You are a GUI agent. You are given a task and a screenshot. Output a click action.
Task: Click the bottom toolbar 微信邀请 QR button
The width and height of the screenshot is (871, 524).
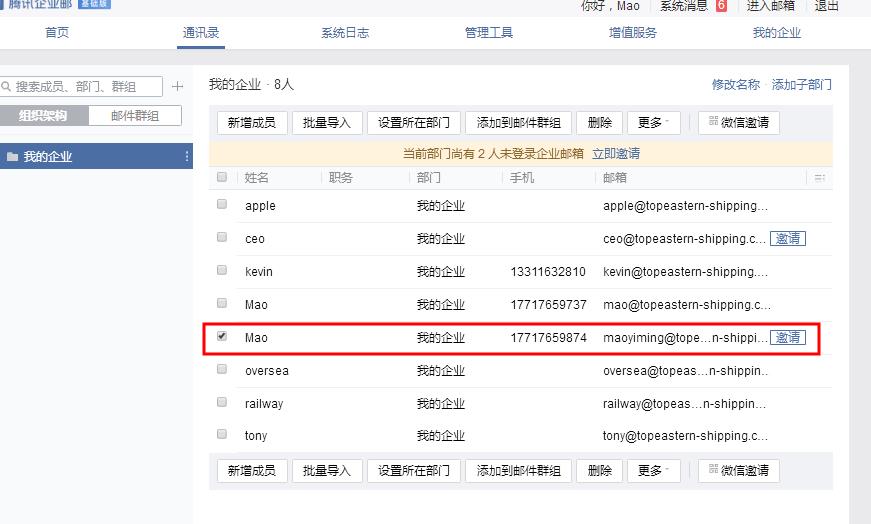point(739,471)
